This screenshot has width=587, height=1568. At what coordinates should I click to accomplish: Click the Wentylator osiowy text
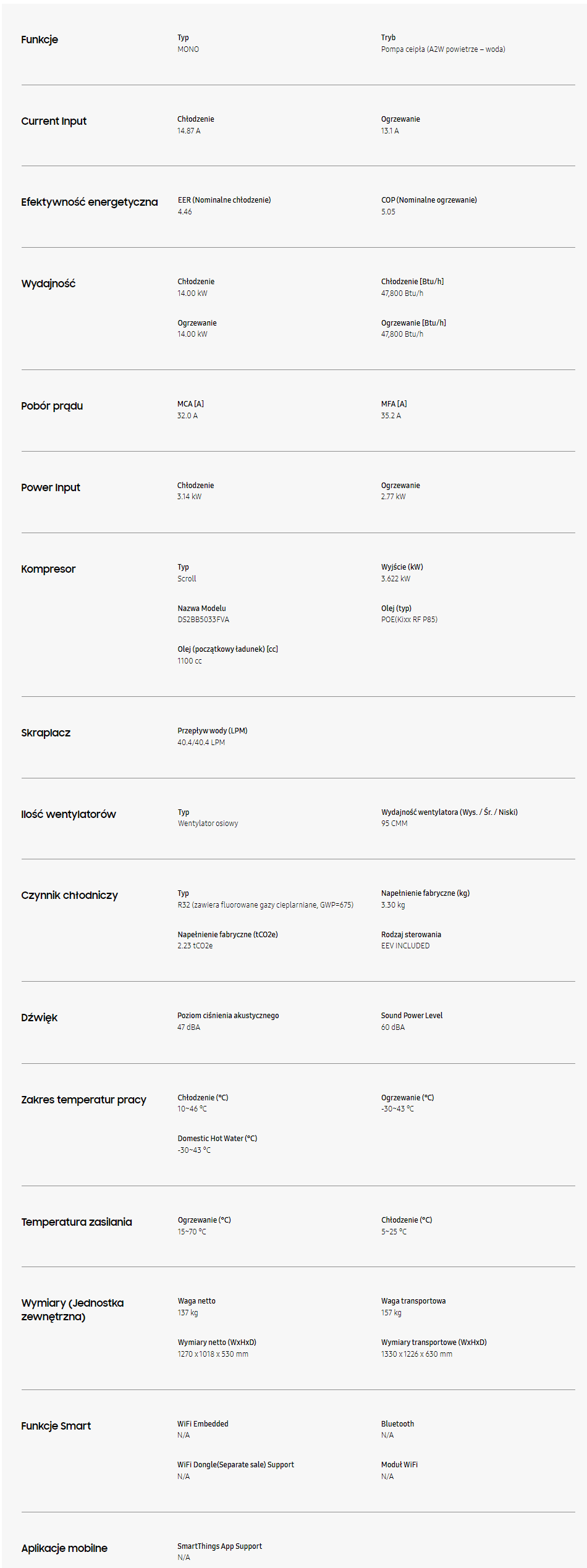coord(208,824)
